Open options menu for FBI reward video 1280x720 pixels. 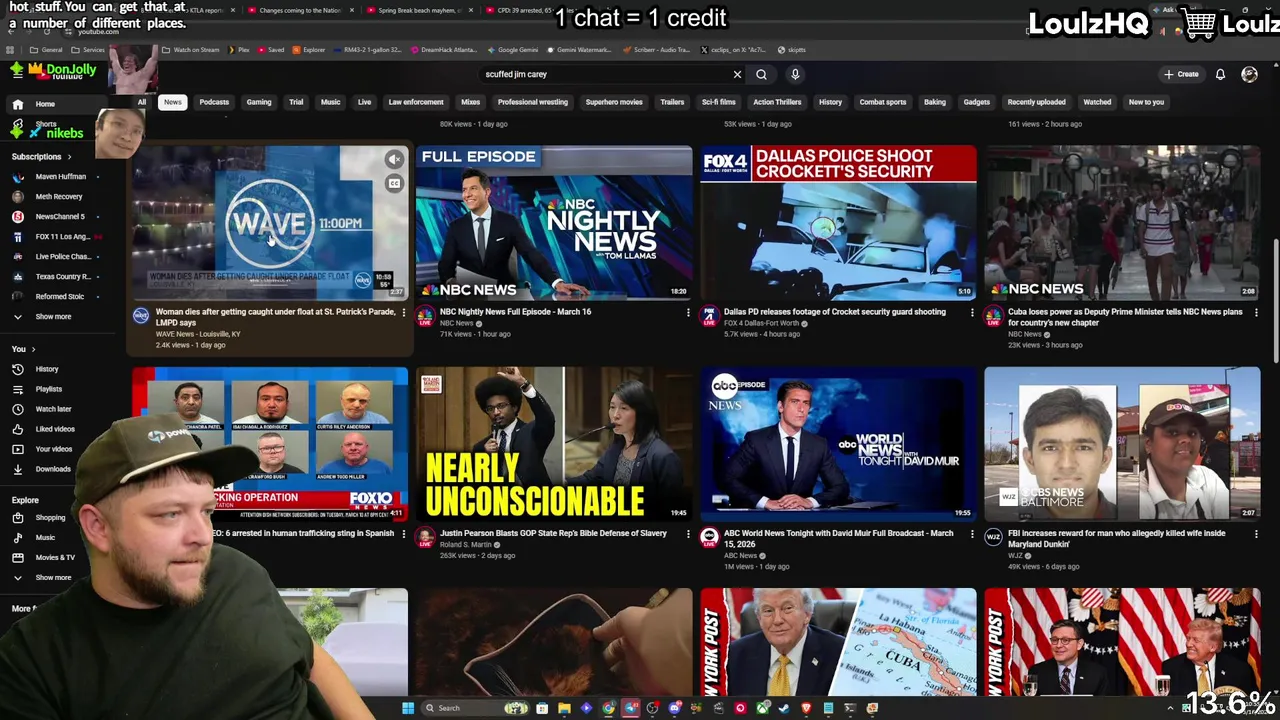pyautogui.click(x=1256, y=534)
